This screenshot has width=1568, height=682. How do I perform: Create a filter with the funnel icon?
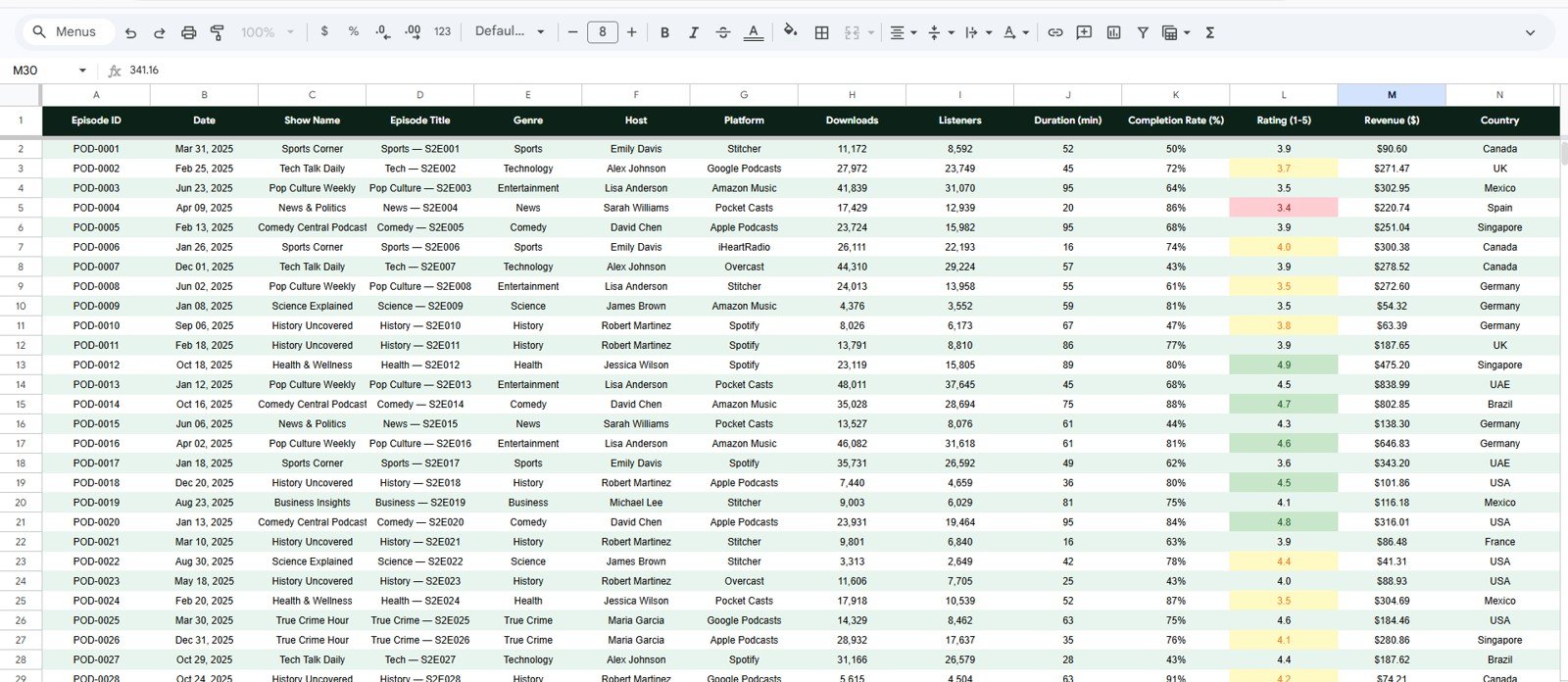tap(1143, 32)
